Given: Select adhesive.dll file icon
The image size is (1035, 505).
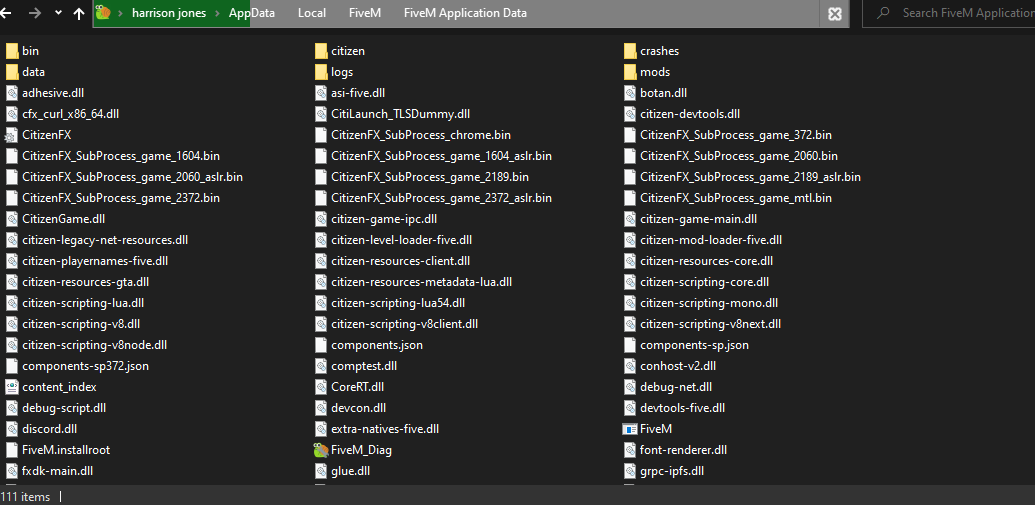Looking at the screenshot, I should click(x=11, y=93).
